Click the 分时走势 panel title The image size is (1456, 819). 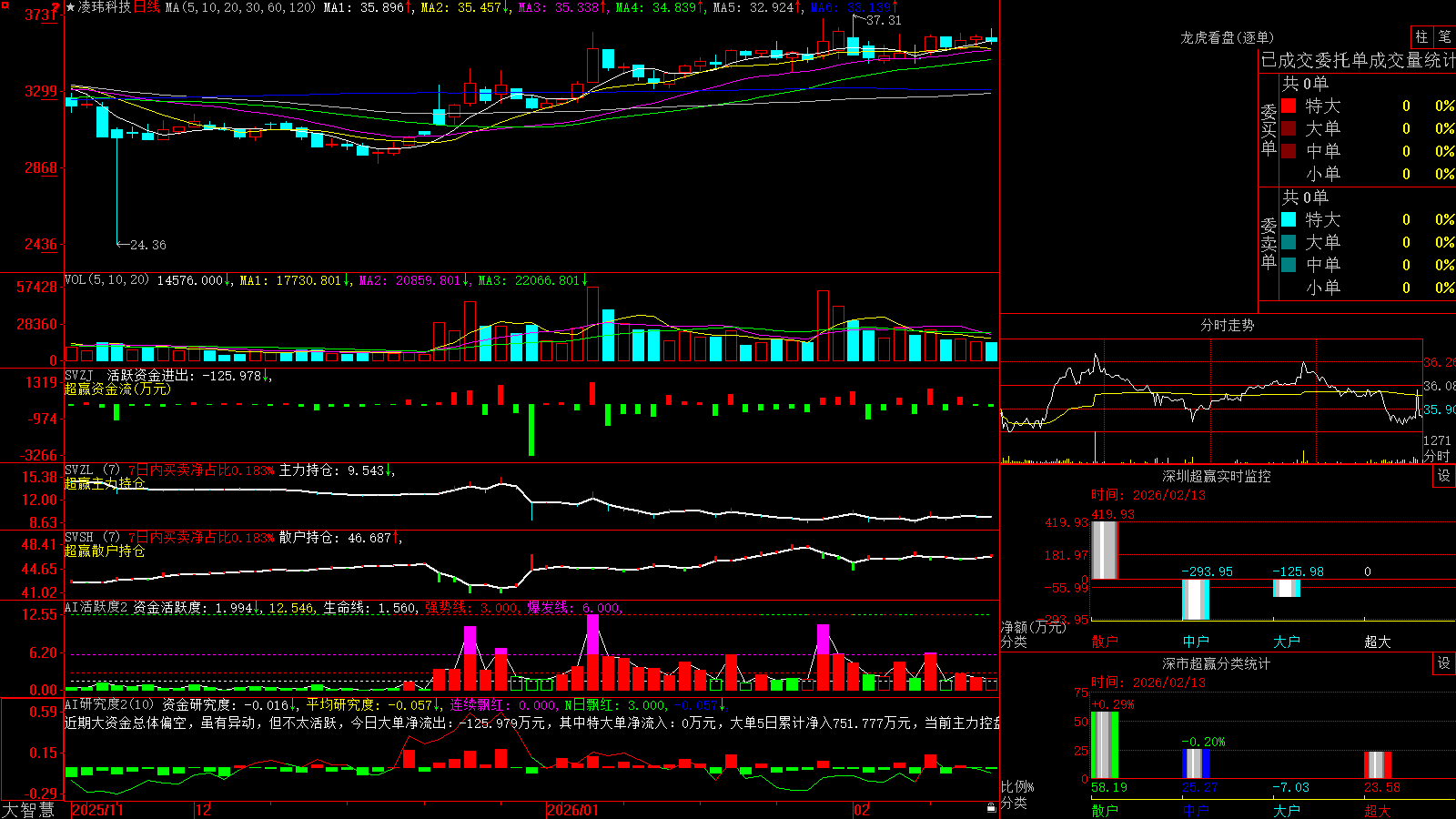pyautogui.click(x=1228, y=325)
